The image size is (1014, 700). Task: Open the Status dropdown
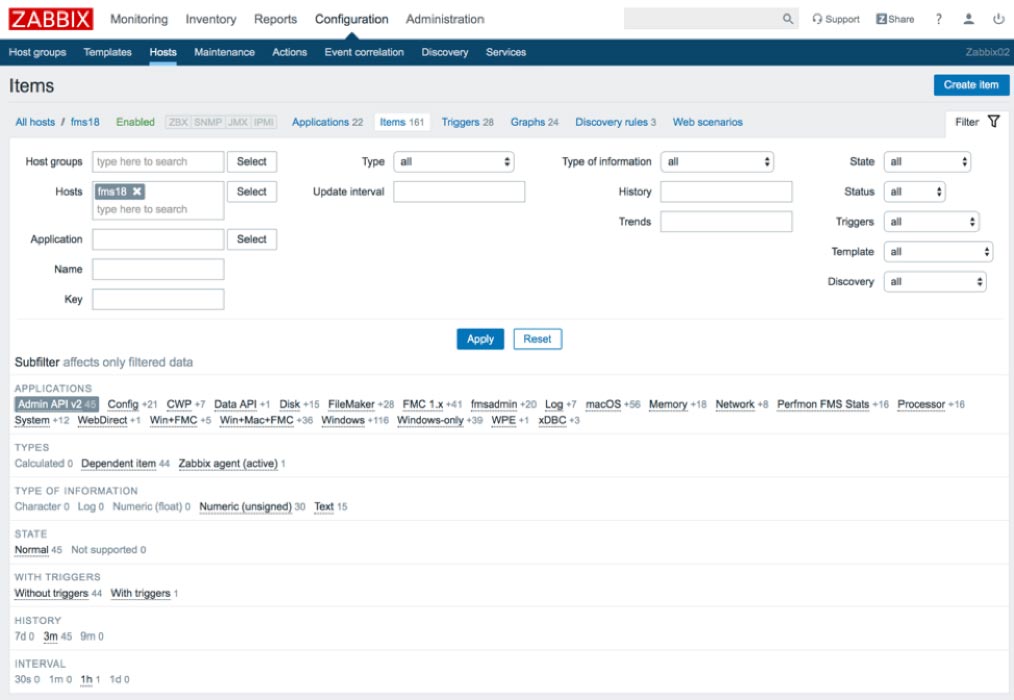point(914,191)
